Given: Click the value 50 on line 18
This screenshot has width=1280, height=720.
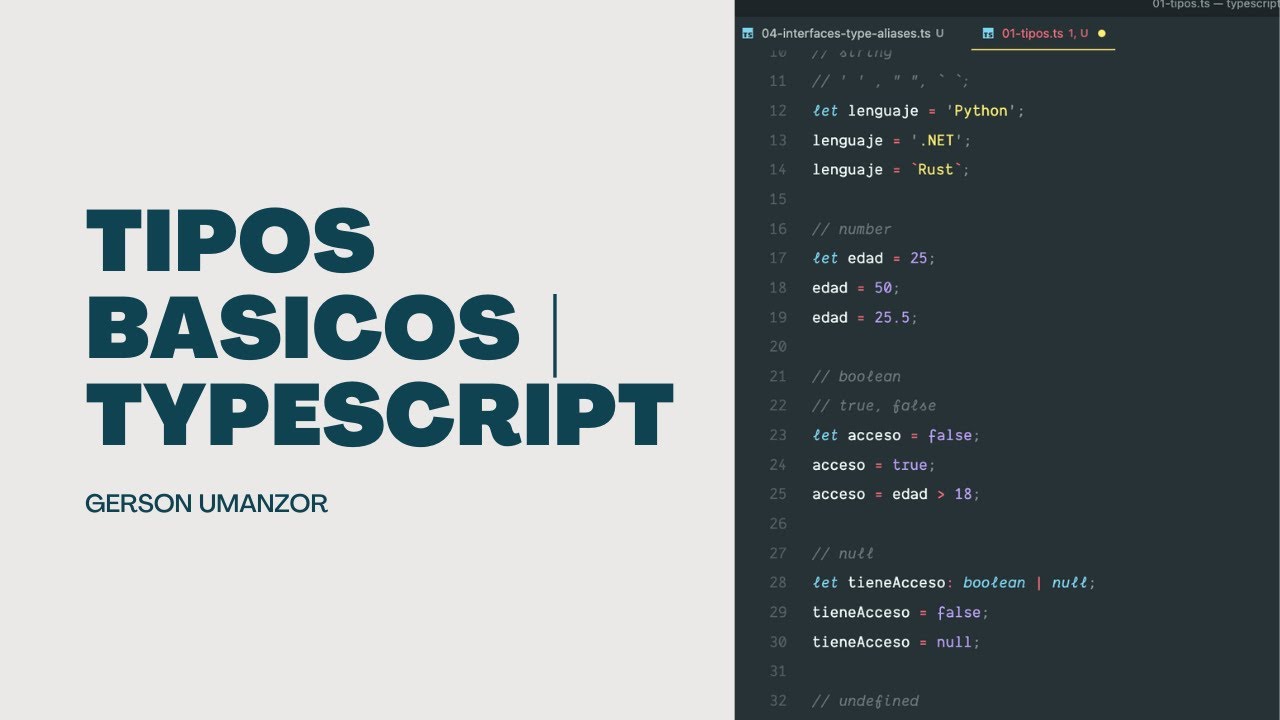Looking at the screenshot, I should tap(884, 288).
